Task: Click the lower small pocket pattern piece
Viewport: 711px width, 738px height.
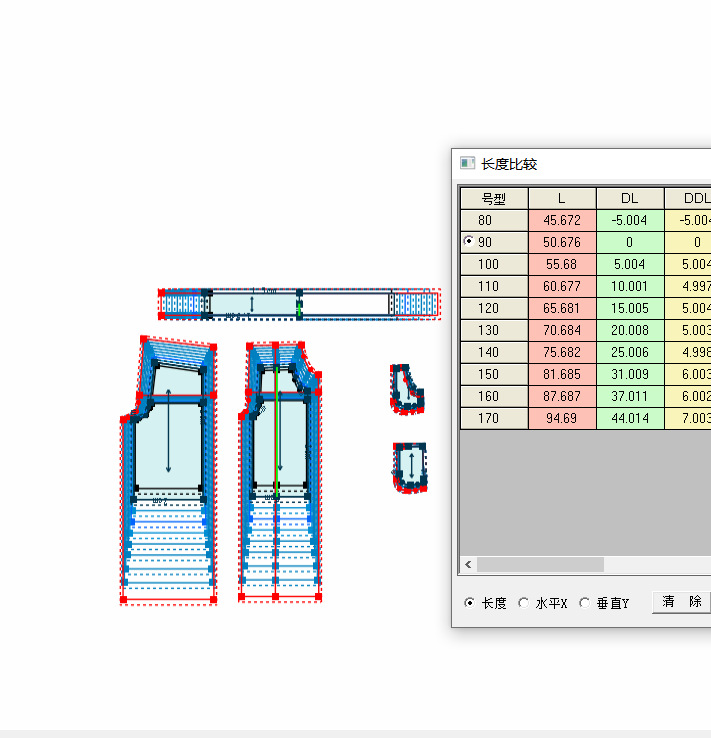Action: tap(410, 467)
